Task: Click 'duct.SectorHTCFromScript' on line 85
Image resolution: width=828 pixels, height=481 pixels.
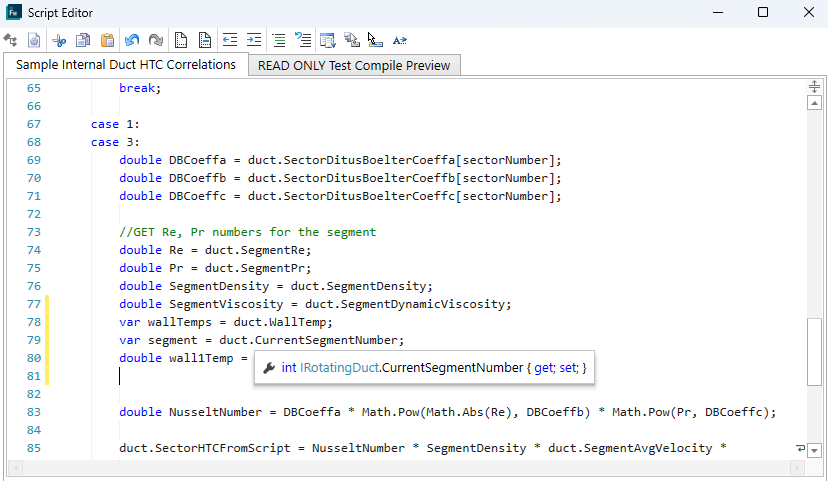Action: point(205,448)
